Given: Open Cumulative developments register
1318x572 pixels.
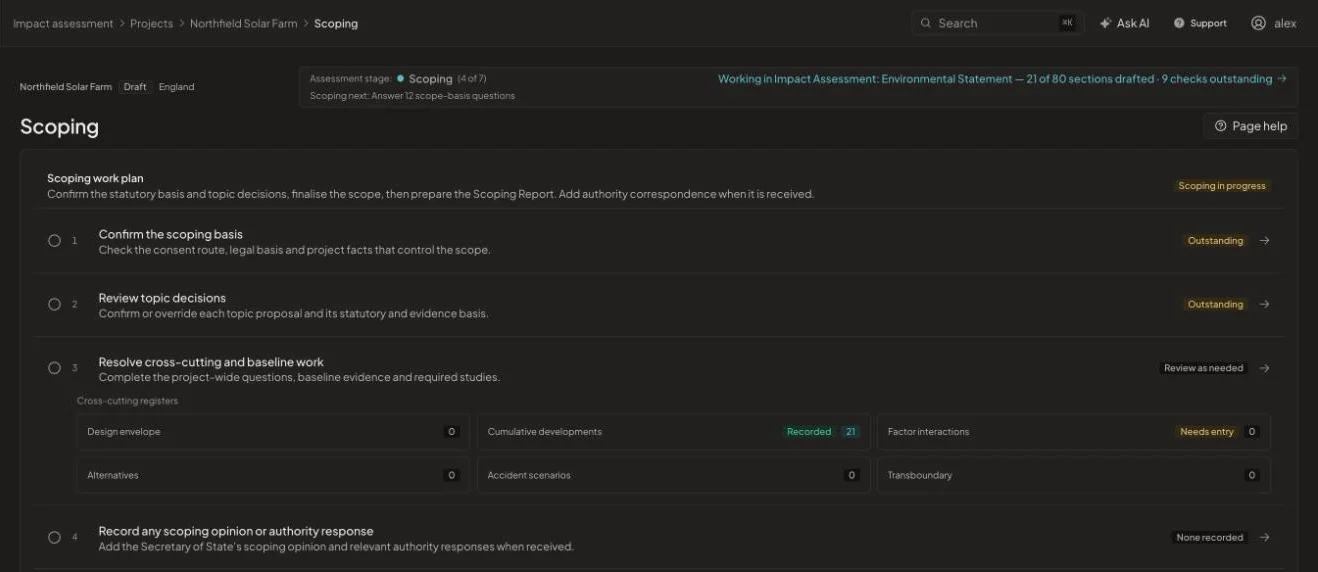Looking at the screenshot, I should pyautogui.click(x=674, y=432).
